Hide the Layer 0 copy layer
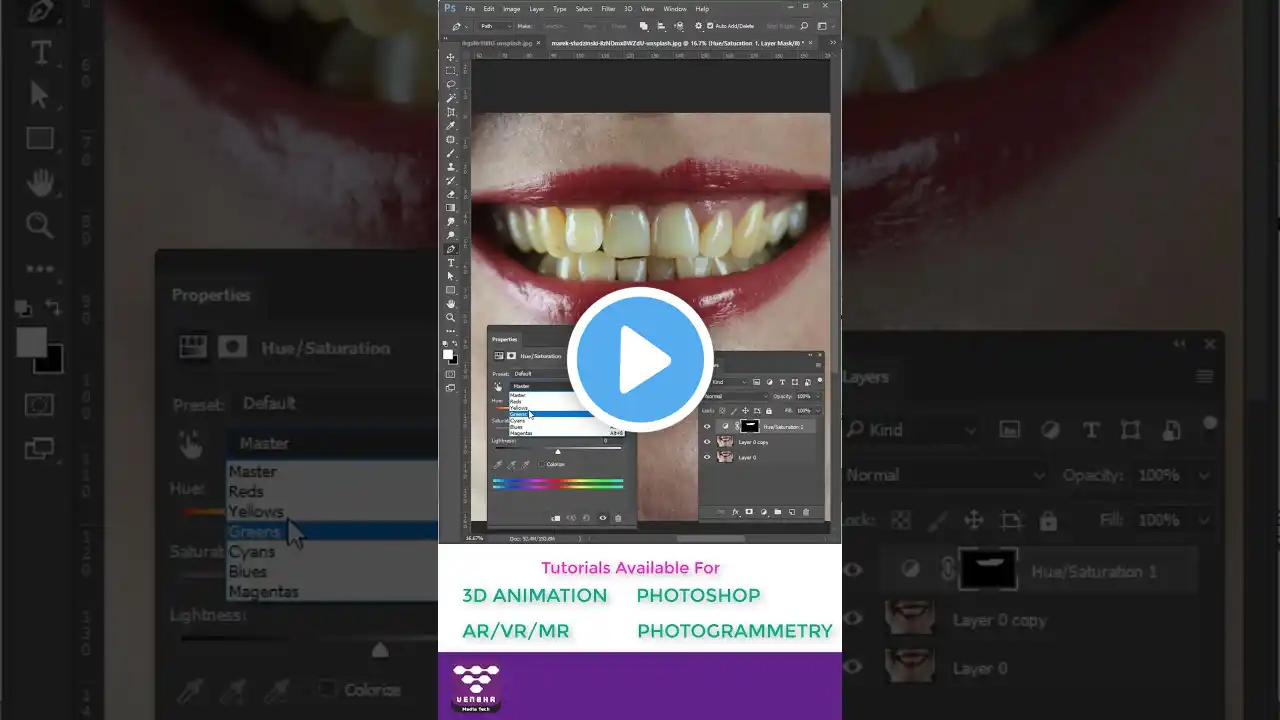1280x720 pixels. [x=707, y=442]
